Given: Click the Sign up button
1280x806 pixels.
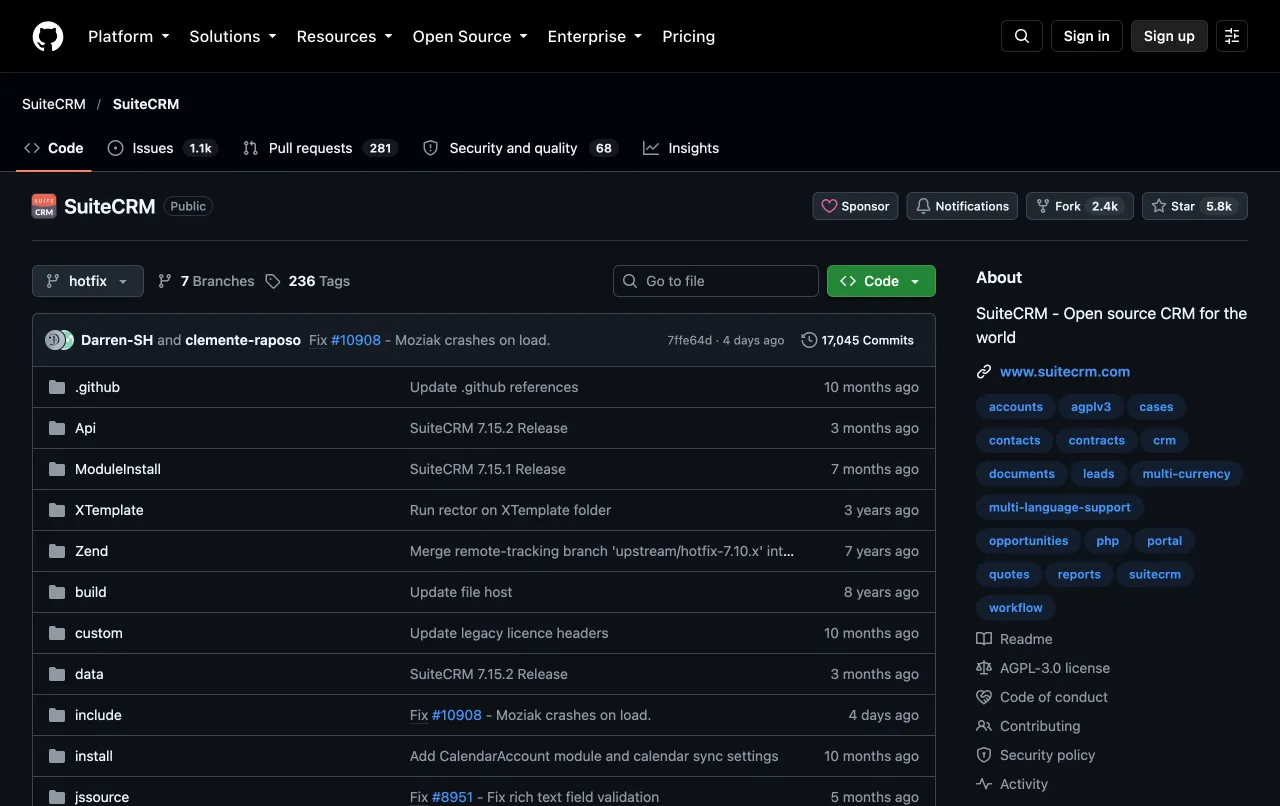Looking at the screenshot, I should click(1169, 36).
